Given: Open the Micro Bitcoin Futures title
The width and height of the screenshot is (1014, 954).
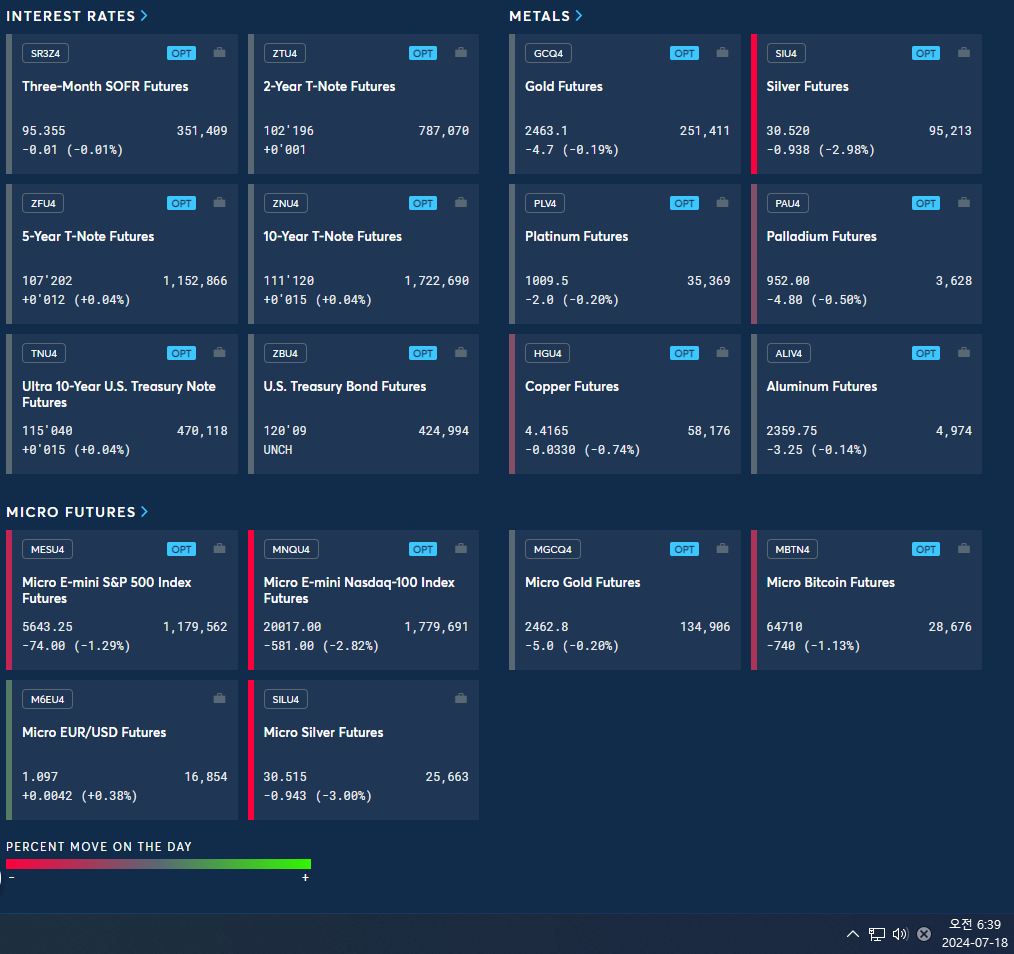Looking at the screenshot, I should (830, 582).
